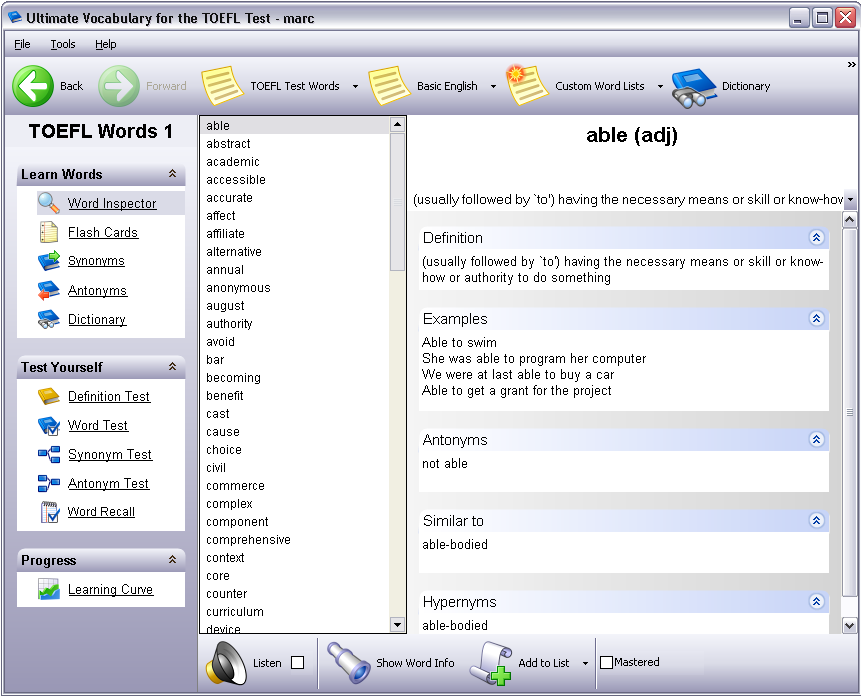The image size is (861, 696).
Task: Open the Flash Cards link
Action: (103, 233)
